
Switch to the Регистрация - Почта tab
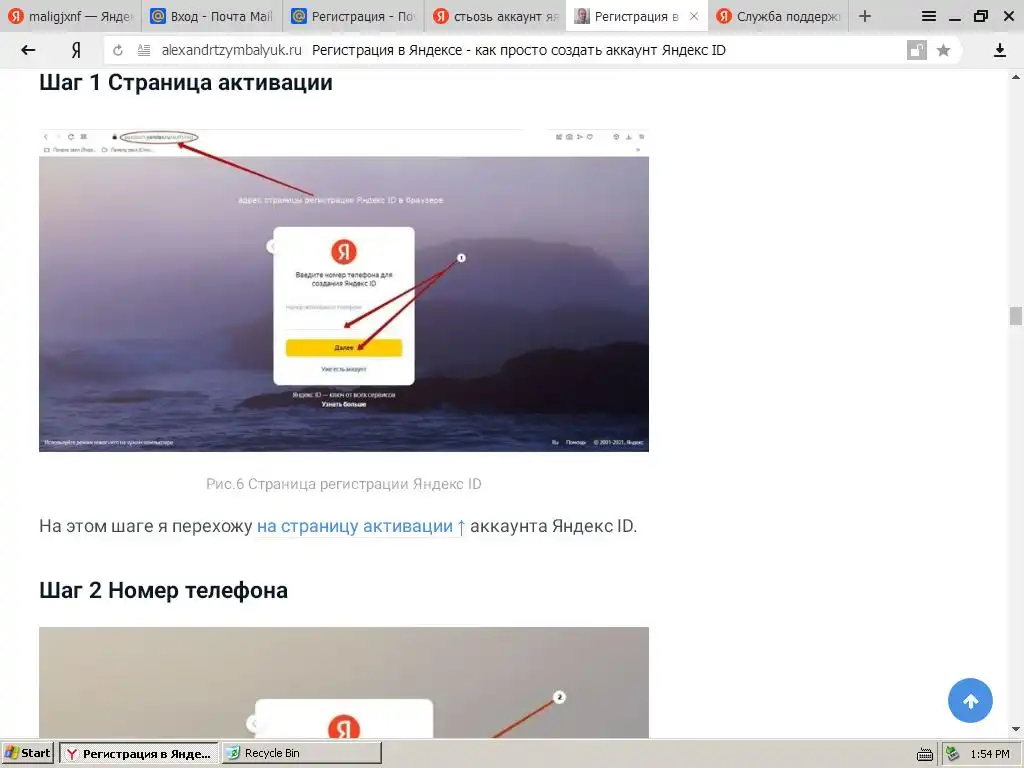click(353, 16)
